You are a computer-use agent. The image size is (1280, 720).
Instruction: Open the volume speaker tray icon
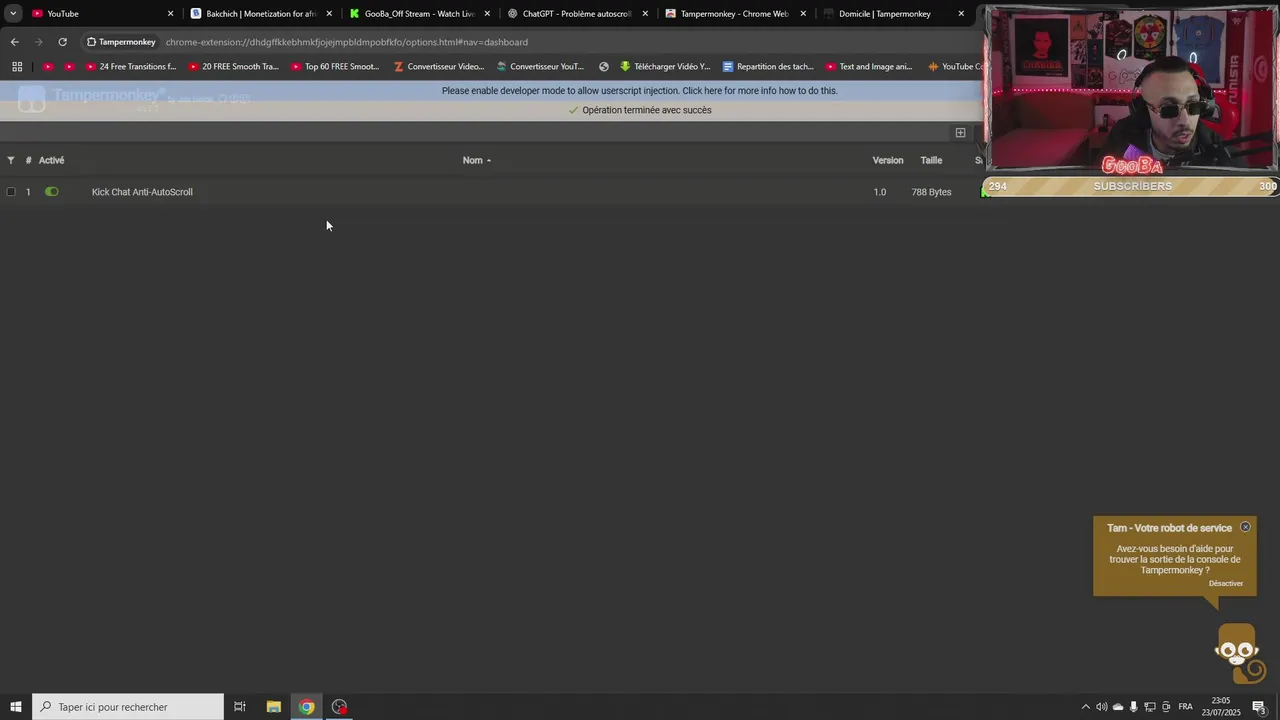point(1102,707)
